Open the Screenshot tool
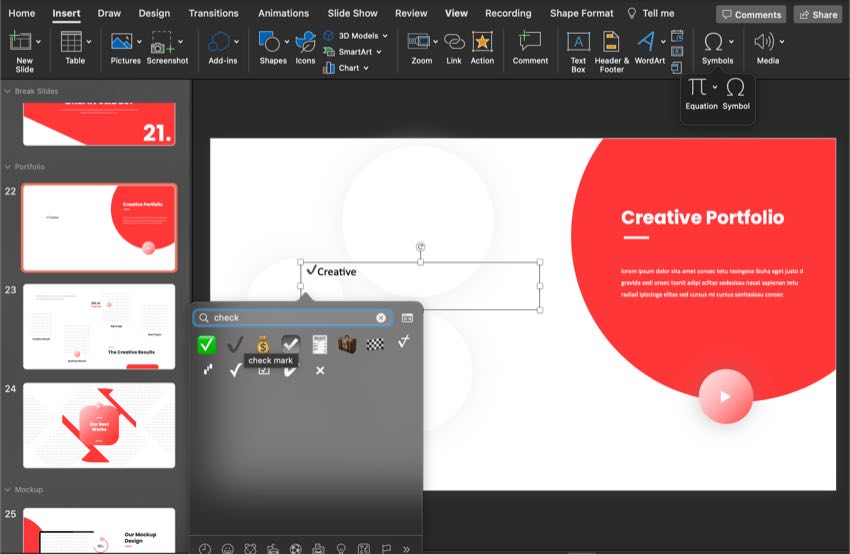This screenshot has height=554, width=850. 162,42
